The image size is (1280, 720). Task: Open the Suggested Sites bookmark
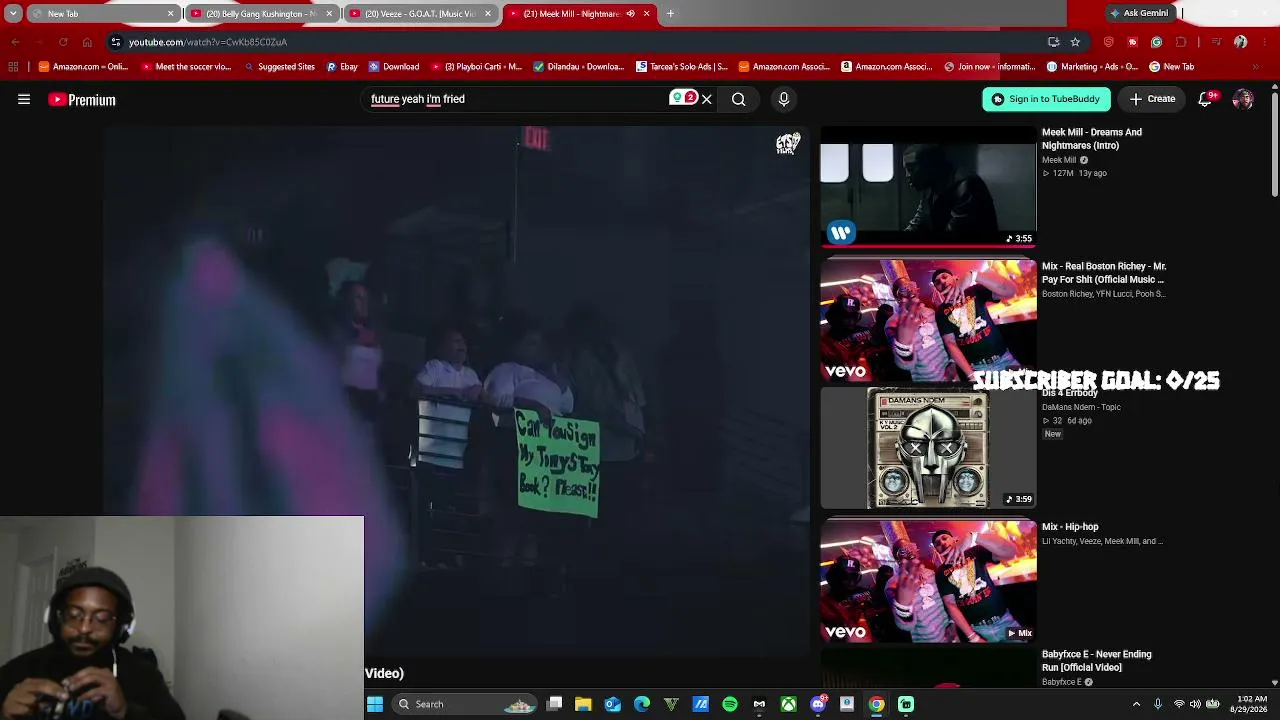click(x=279, y=67)
